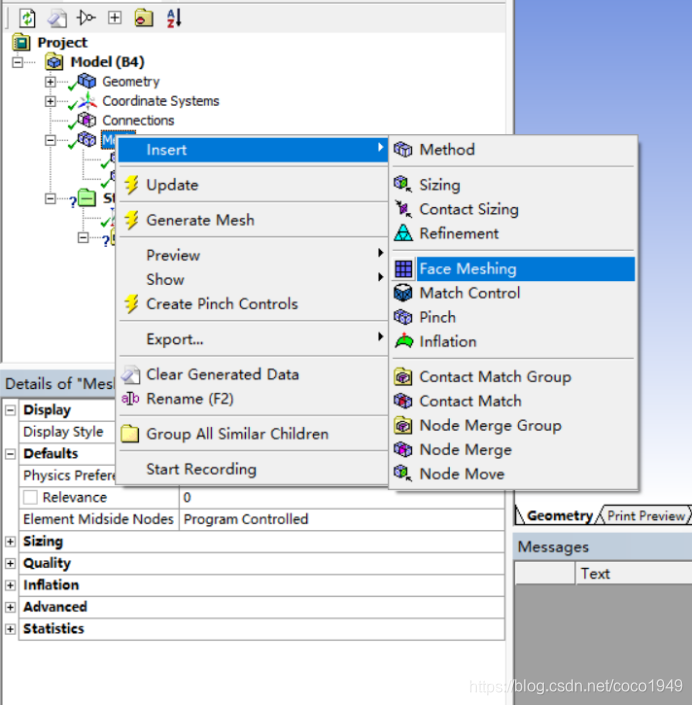The image size is (693, 705).
Task: Click the Messages panel header
Action: [602, 547]
